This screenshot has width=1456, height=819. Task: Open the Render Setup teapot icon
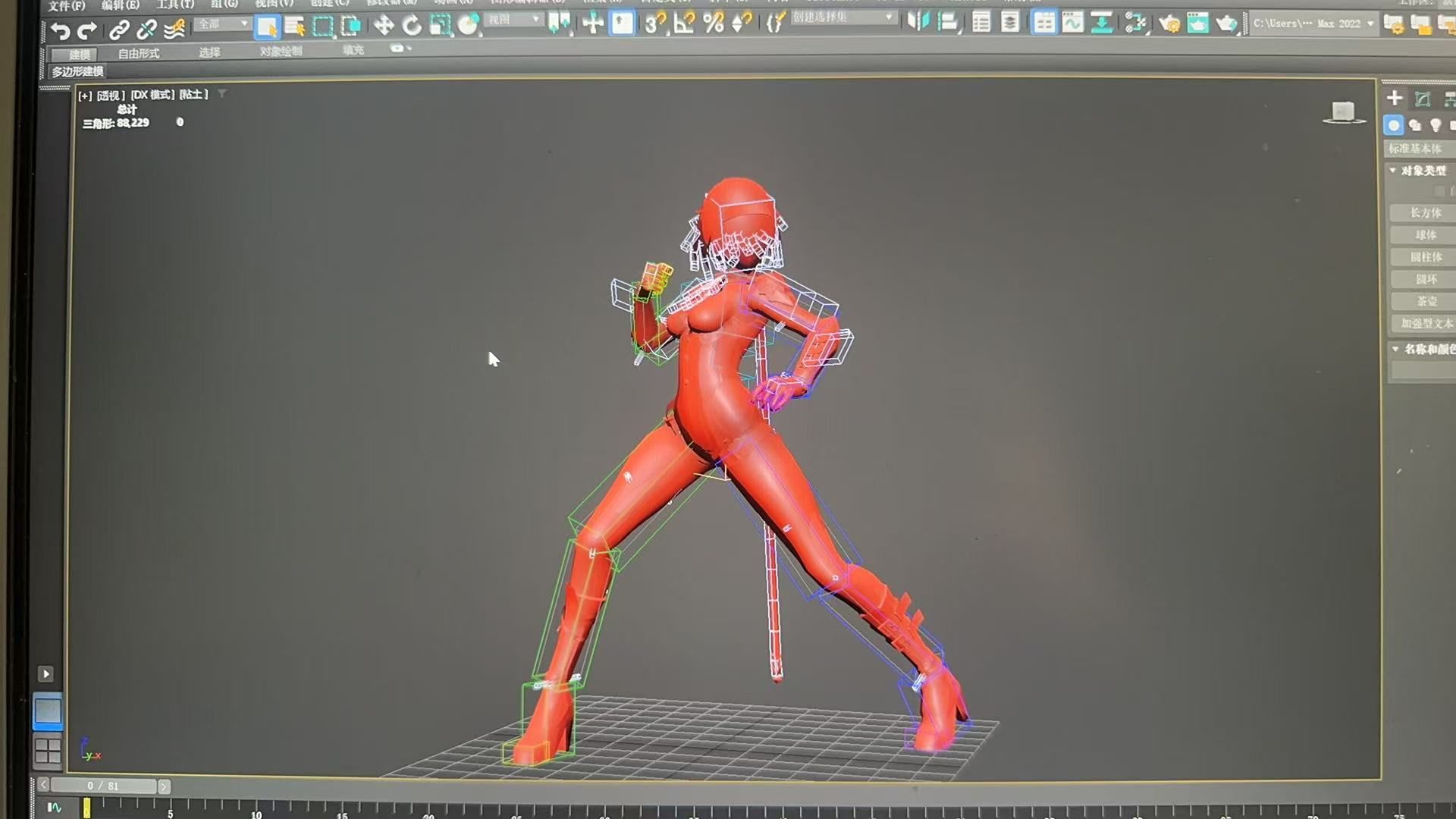(1169, 24)
